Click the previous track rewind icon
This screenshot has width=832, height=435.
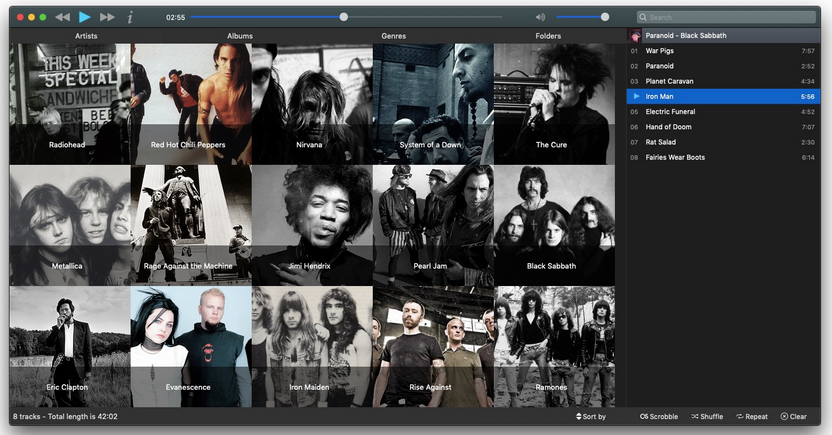tap(62, 17)
